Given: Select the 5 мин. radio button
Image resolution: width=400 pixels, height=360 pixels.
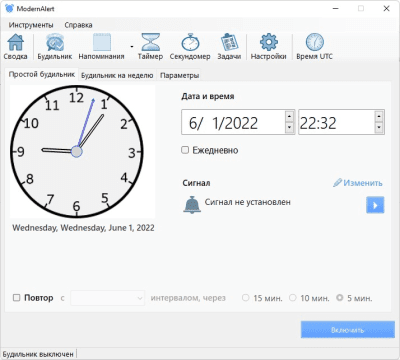Looking at the screenshot, I should pyautogui.click(x=340, y=297).
